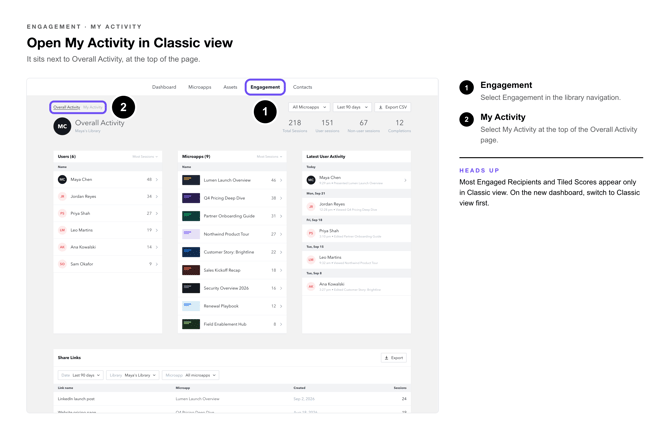The width and height of the screenshot is (670, 430).
Task: Click the Link name column header
Action: (65, 388)
